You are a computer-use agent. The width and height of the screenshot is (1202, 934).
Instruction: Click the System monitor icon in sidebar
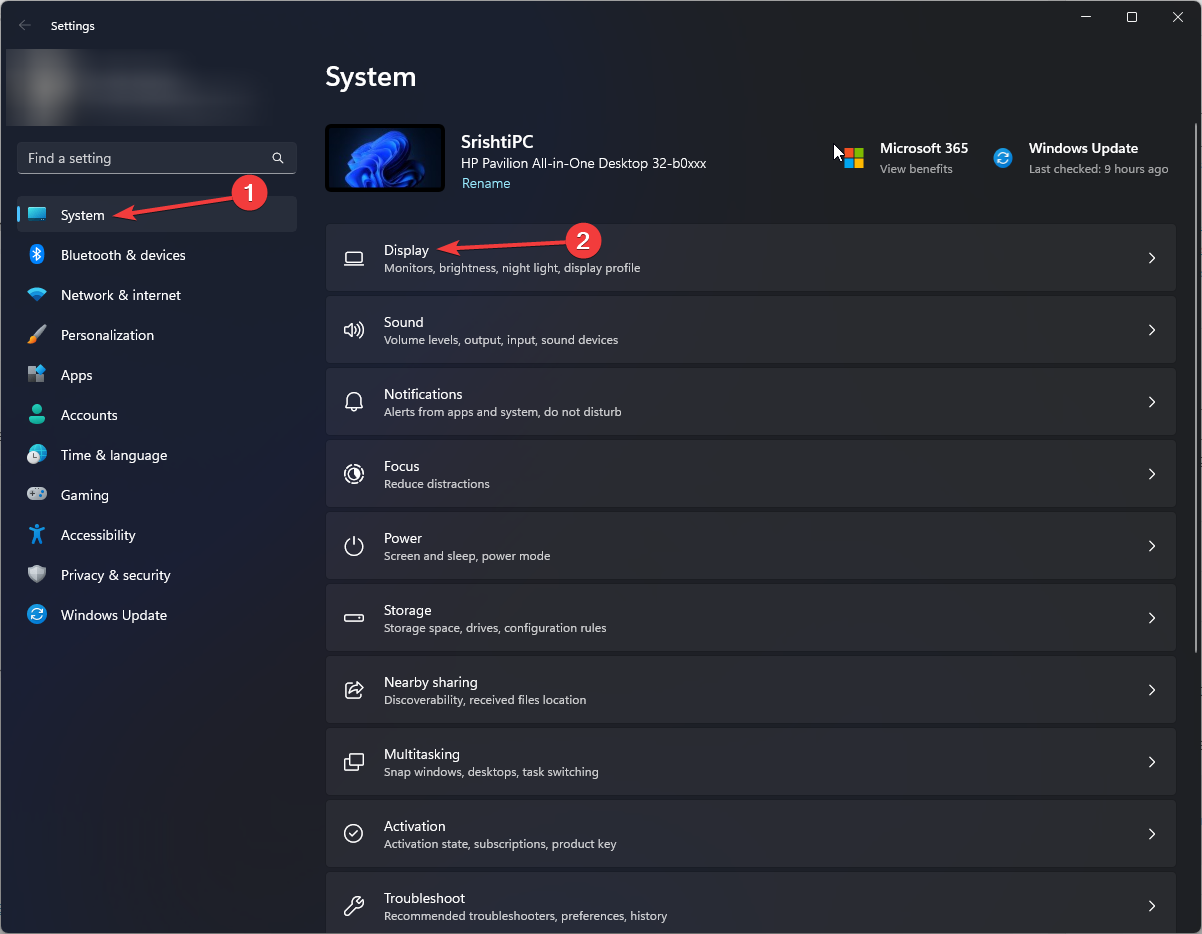click(x=37, y=215)
